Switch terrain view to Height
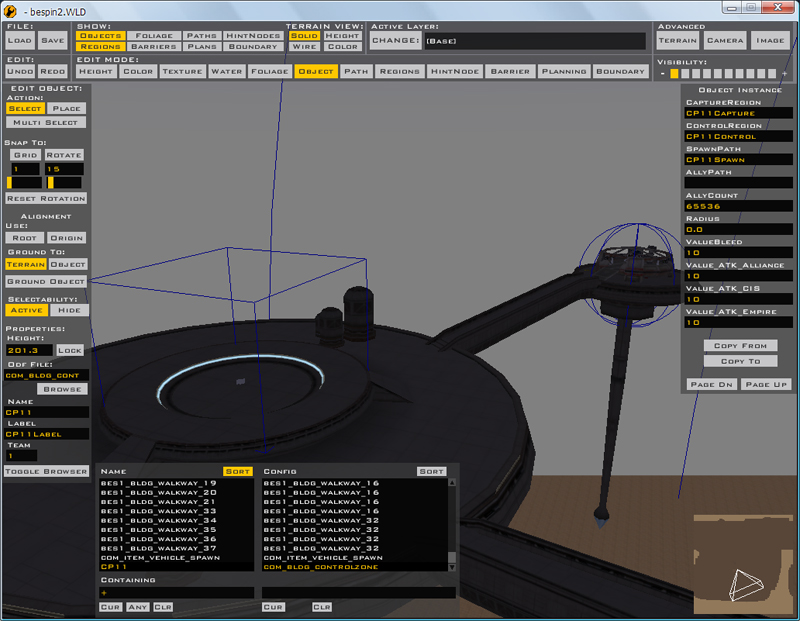Screen dimensions: 800x621 pos(342,36)
